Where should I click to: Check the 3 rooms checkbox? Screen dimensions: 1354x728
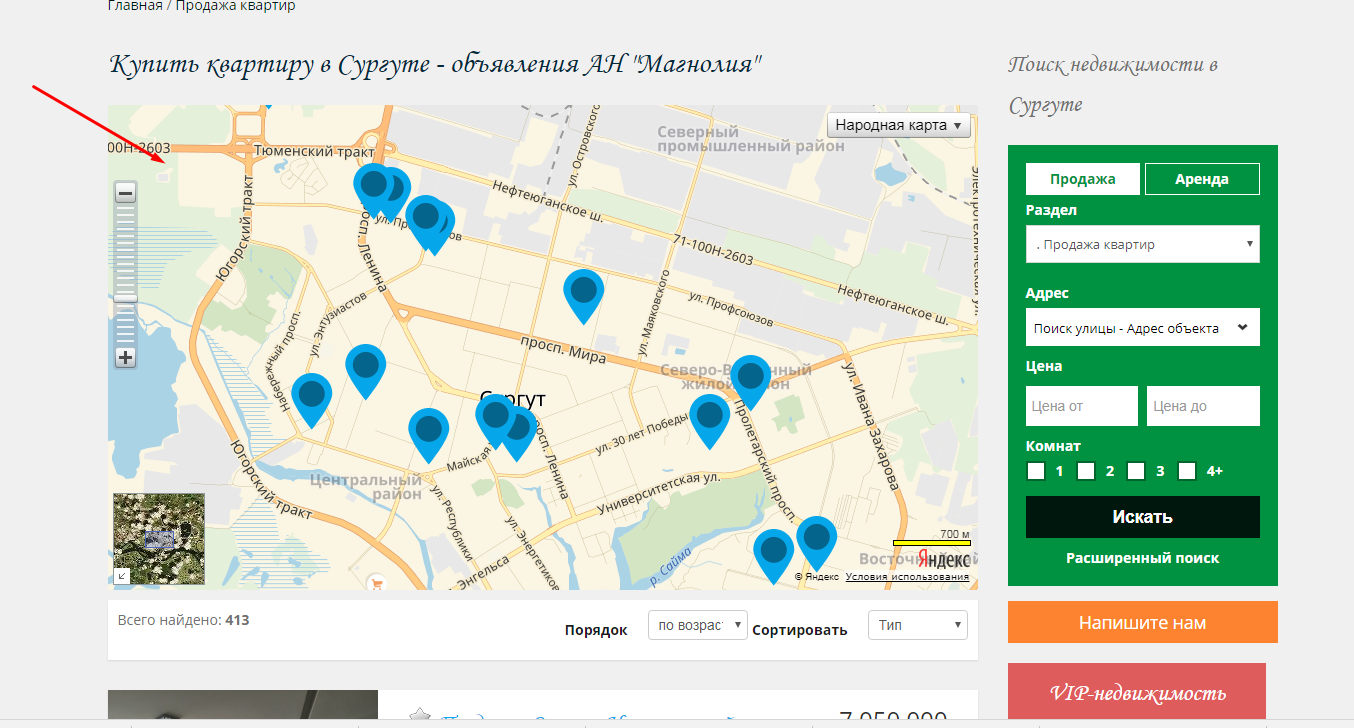coord(1136,471)
